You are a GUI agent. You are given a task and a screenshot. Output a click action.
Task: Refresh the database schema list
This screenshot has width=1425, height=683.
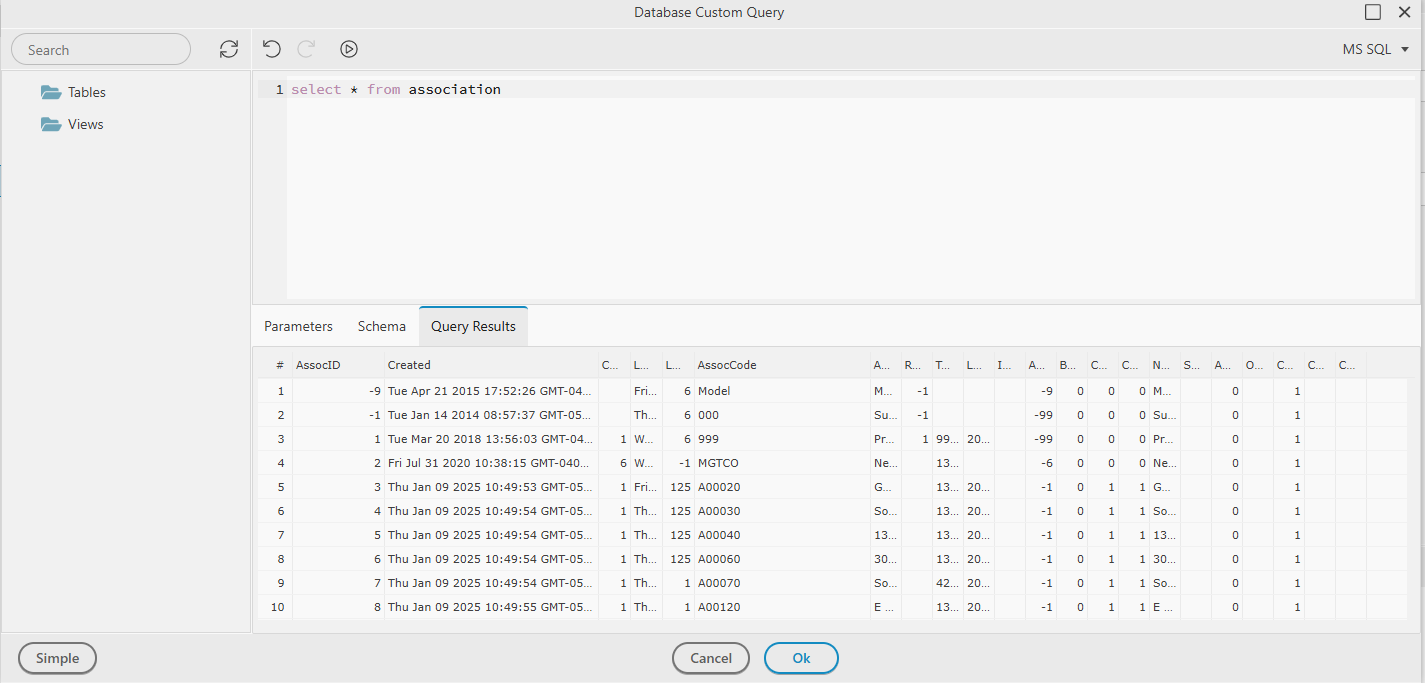pyautogui.click(x=229, y=49)
